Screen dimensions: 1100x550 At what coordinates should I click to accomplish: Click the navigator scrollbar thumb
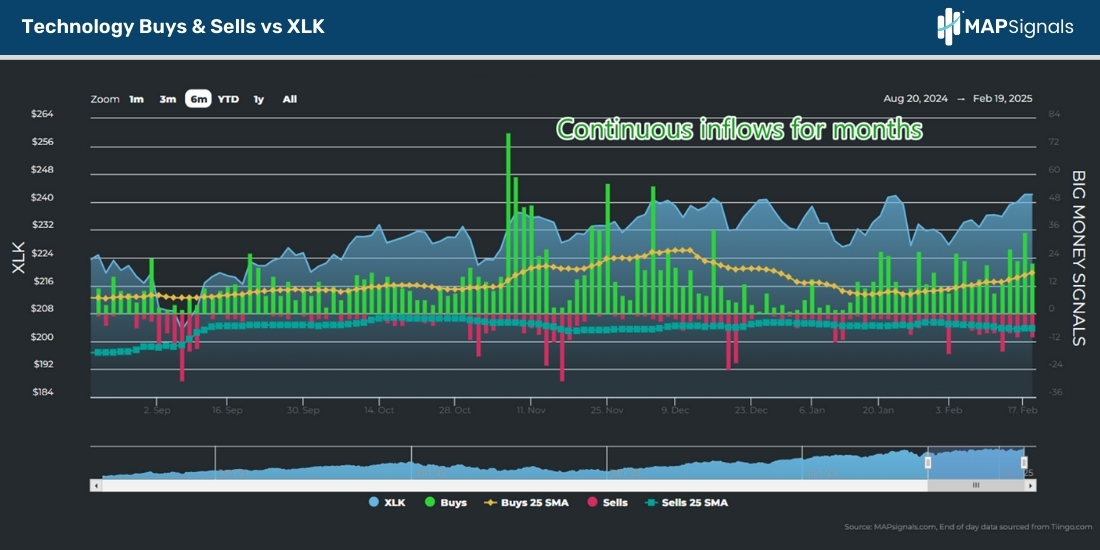coord(975,485)
